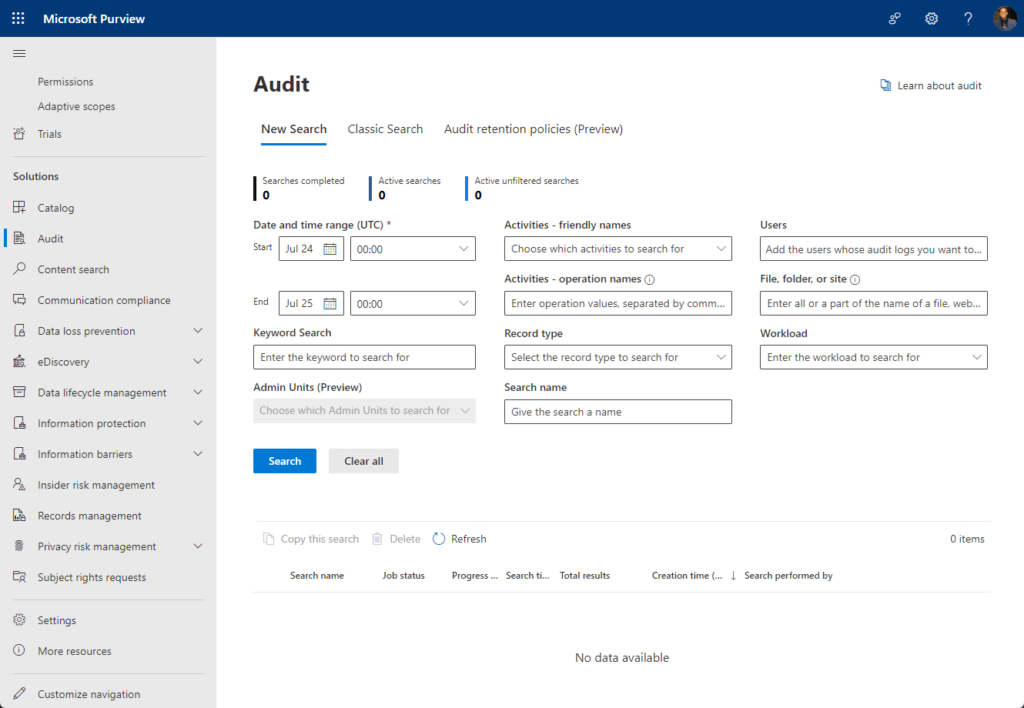
Task: Expand Information barriers chevron
Action: pos(198,454)
